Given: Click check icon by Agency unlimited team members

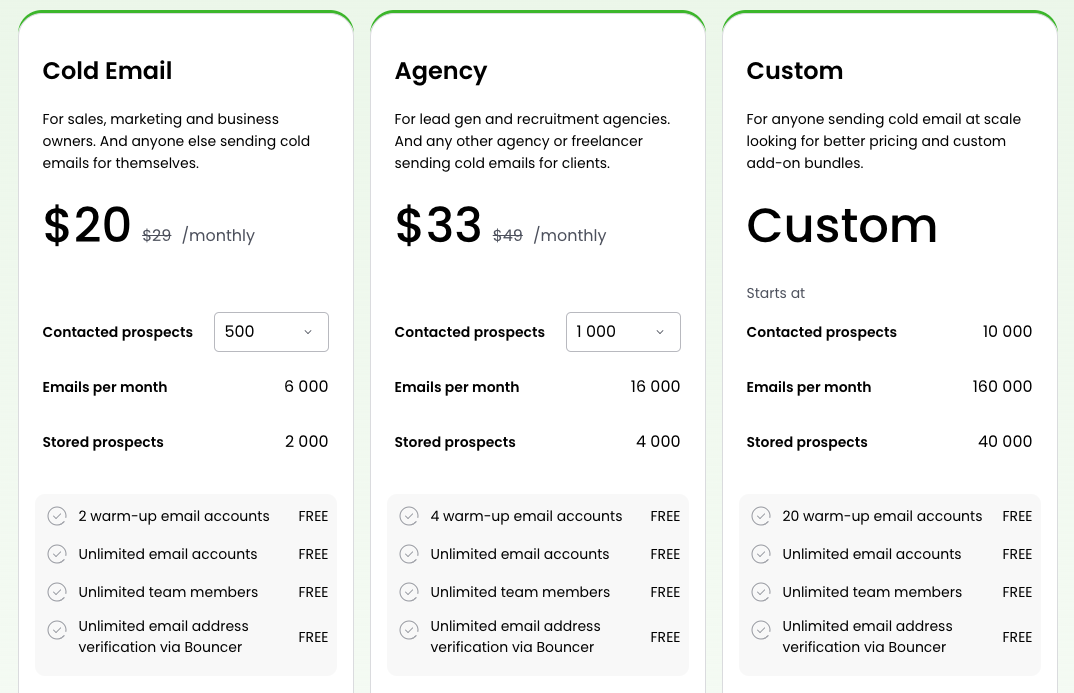Looking at the screenshot, I should (x=409, y=592).
